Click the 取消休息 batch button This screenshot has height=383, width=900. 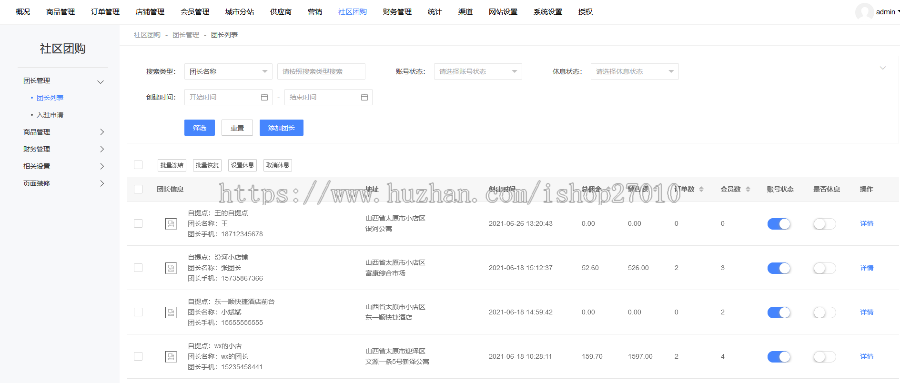[277, 165]
